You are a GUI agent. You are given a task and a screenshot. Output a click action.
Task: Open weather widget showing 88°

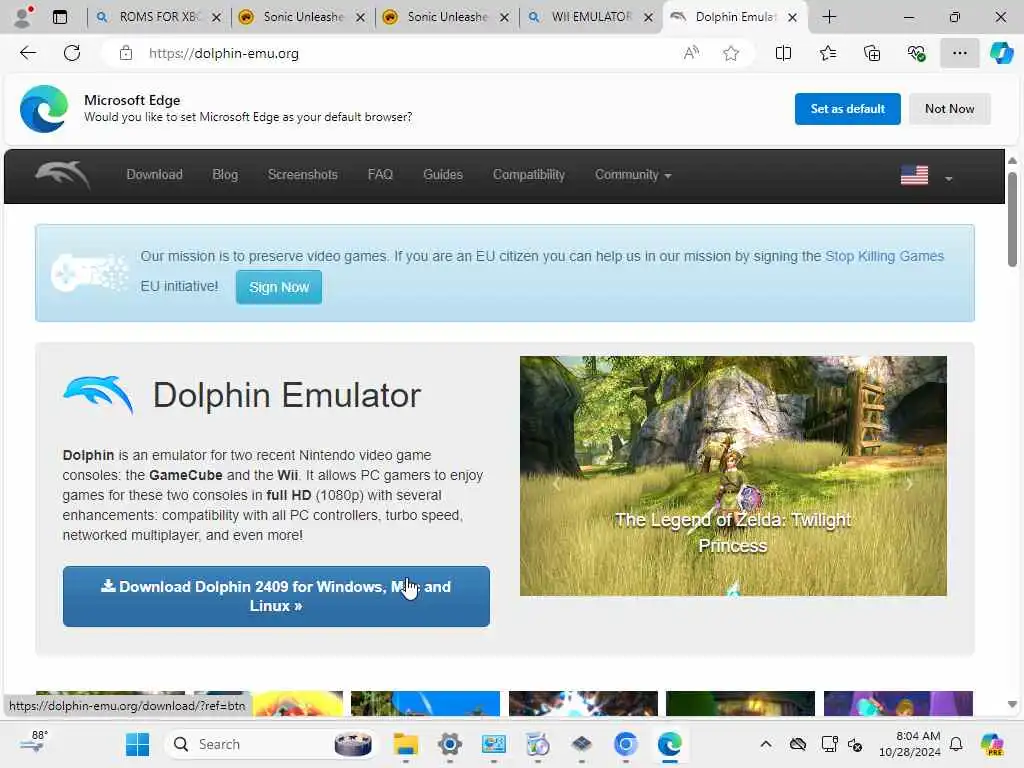pyautogui.click(x=34, y=743)
